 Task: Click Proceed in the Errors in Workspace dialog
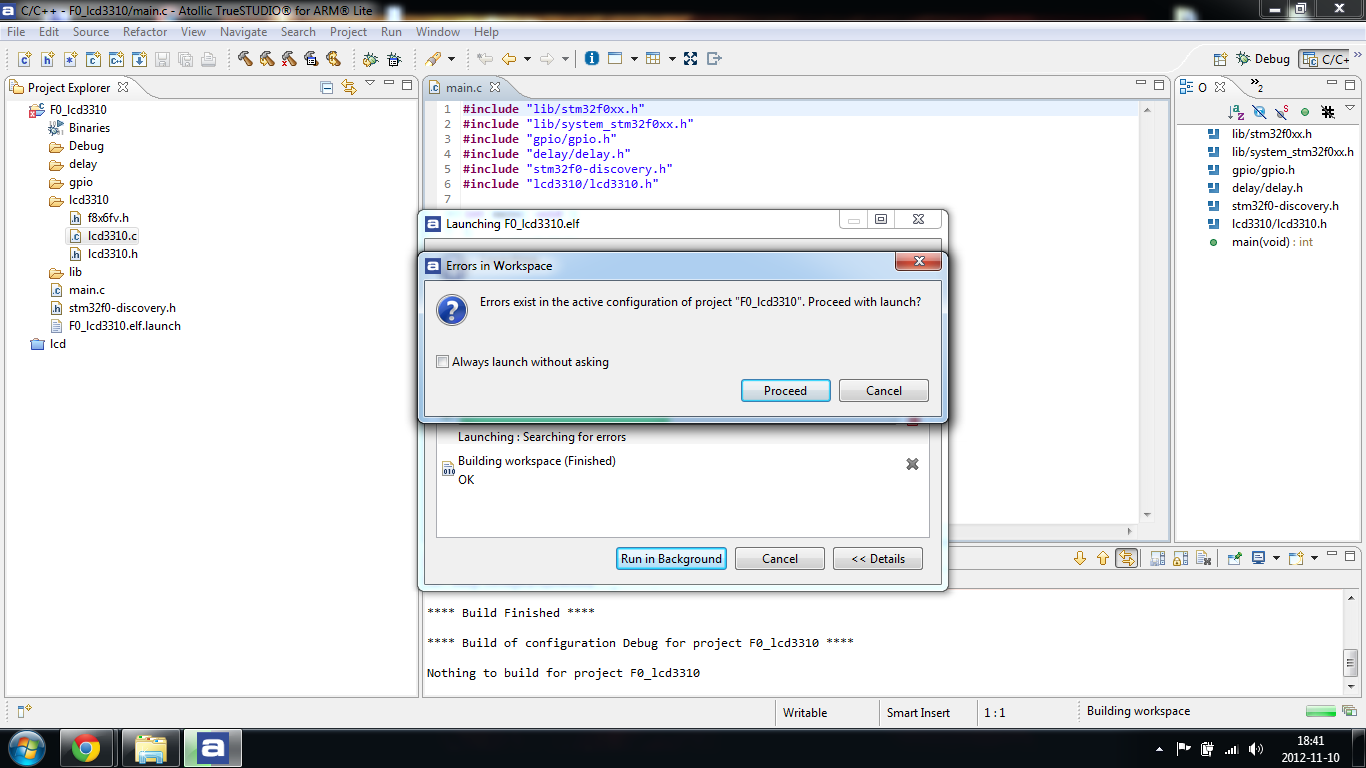[785, 390]
